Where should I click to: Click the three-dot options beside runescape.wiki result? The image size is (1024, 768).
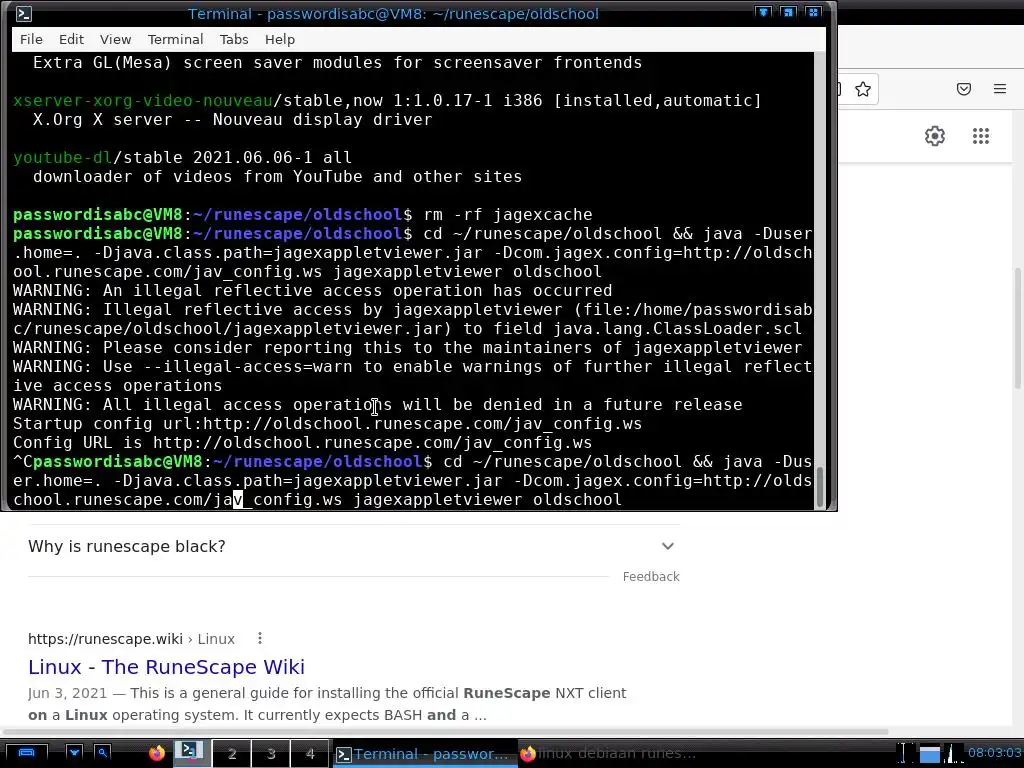[260, 639]
